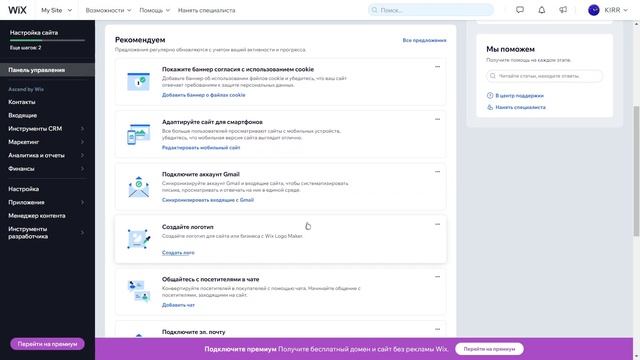The image size is (640, 360).
Task: Open the Помощь dropdown menu
Action: click(x=154, y=10)
